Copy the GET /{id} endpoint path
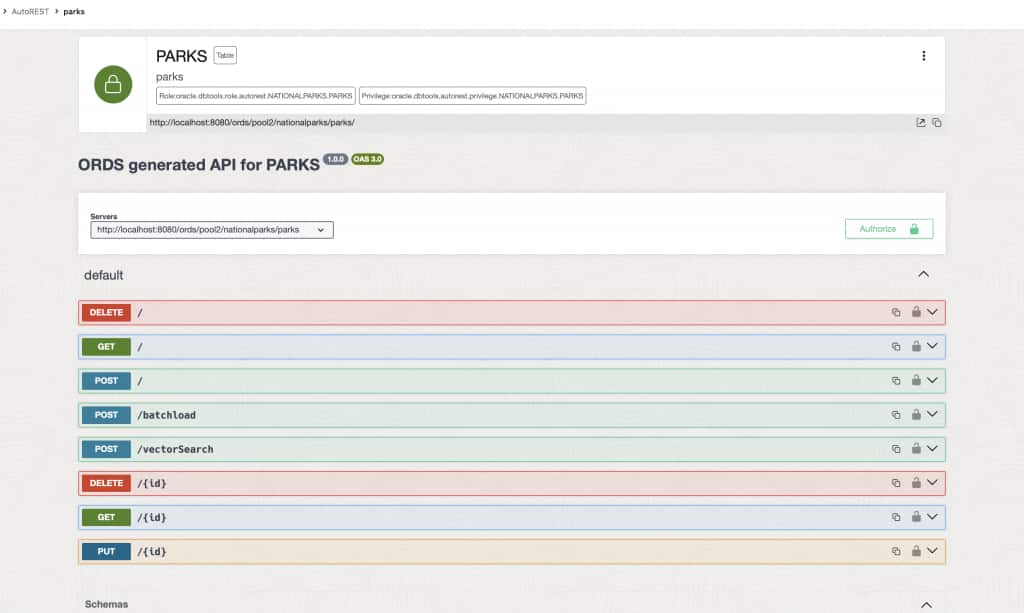The height and width of the screenshot is (613, 1024). point(898,517)
